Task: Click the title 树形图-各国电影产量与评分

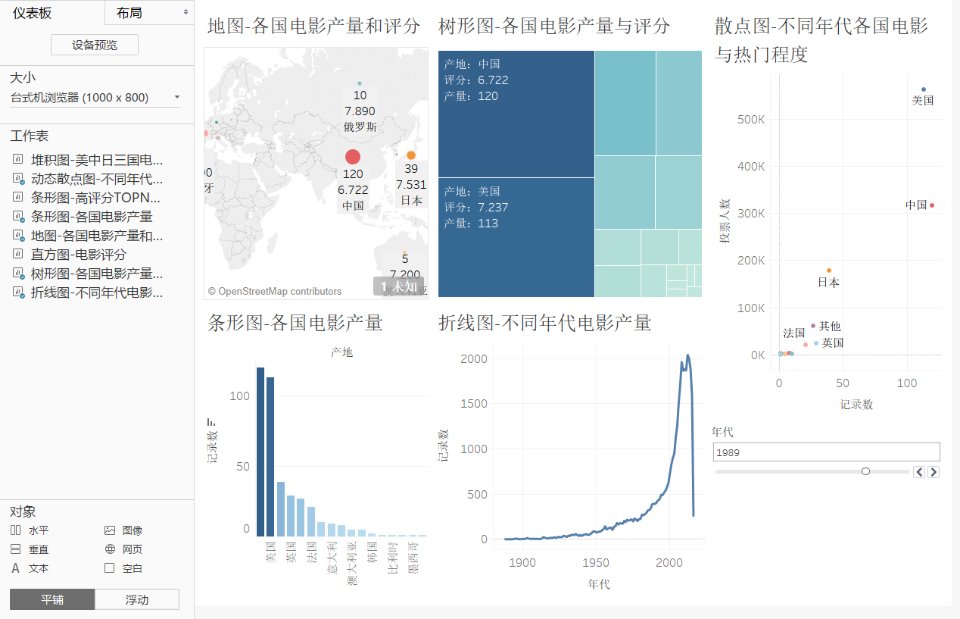Action: pyautogui.click(x=554, y=26)
